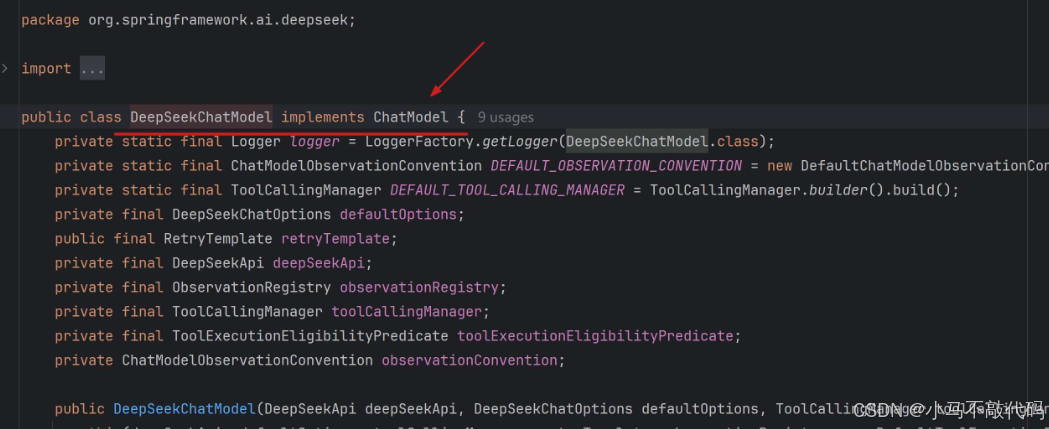The height and width of the screenshot is (429, 1049).
Task: Click the toolCallingManager field name
Action: pos(407,312)
